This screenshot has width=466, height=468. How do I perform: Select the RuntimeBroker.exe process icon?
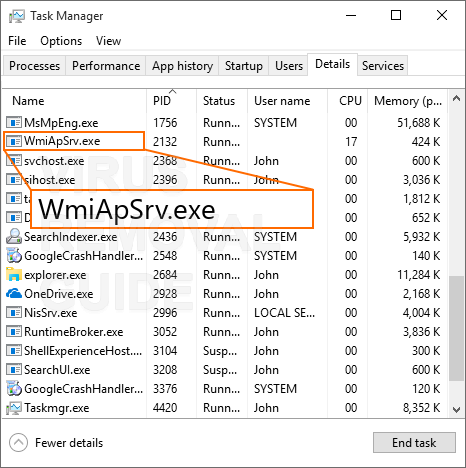[x=14, y=332]
